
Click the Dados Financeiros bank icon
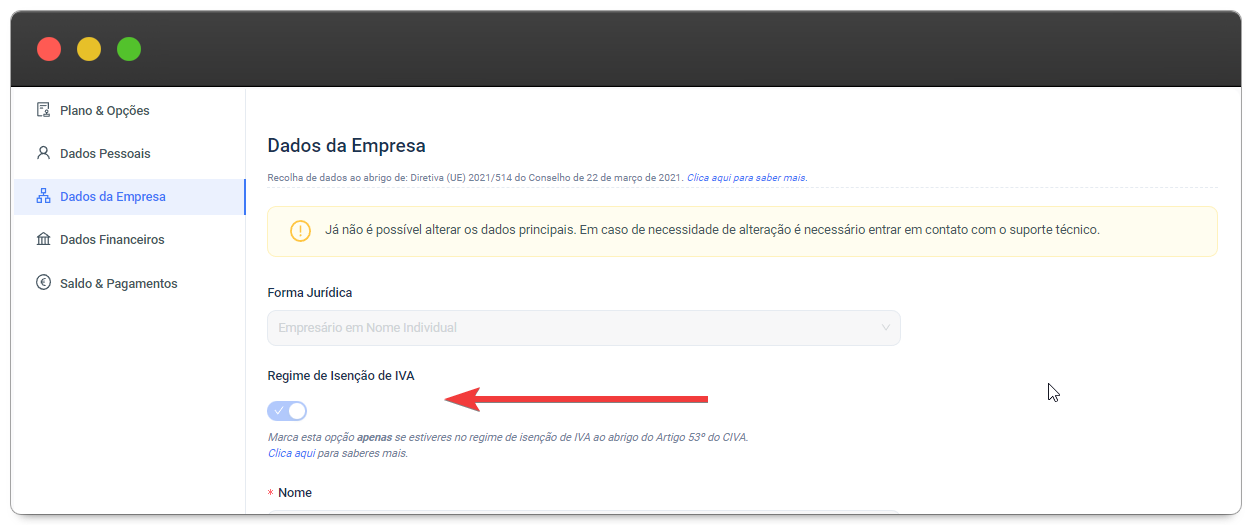(x=43, y=240)
